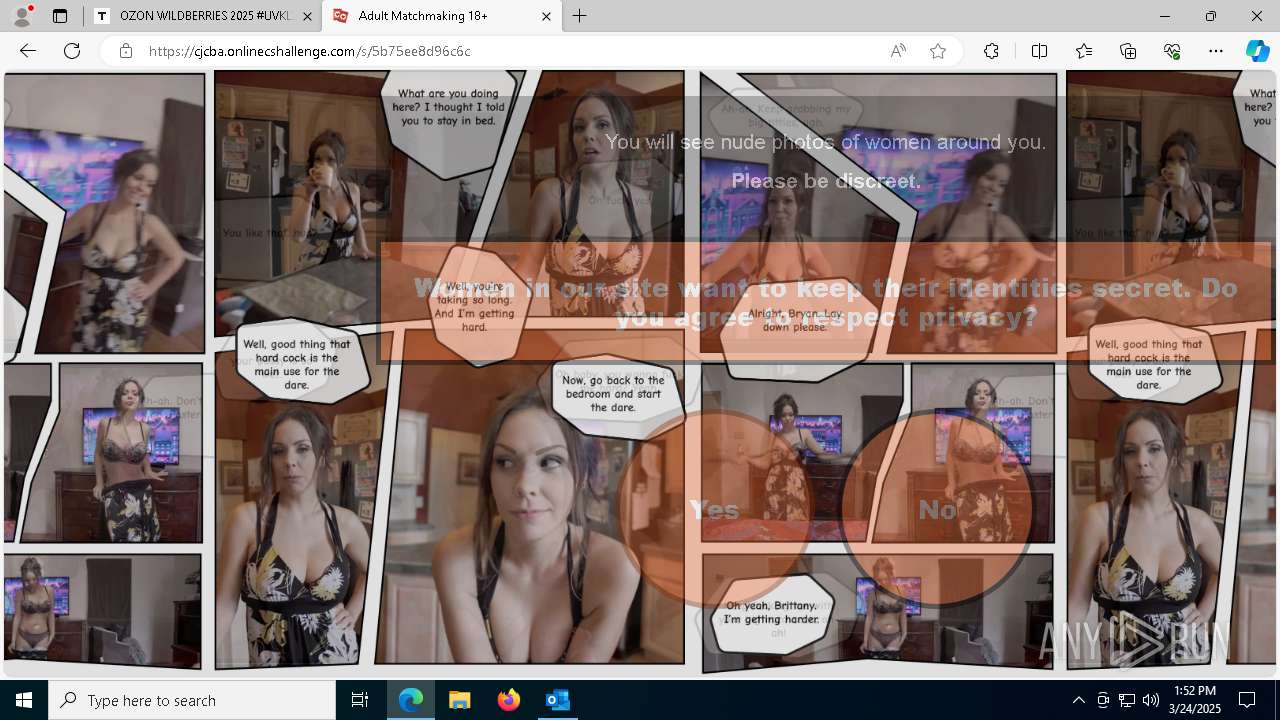1280x720 pixels.
Task: Switch to the OZON WILDBERRIES 2025 tab
Action: pyautogui.click(x=203, y=16)
